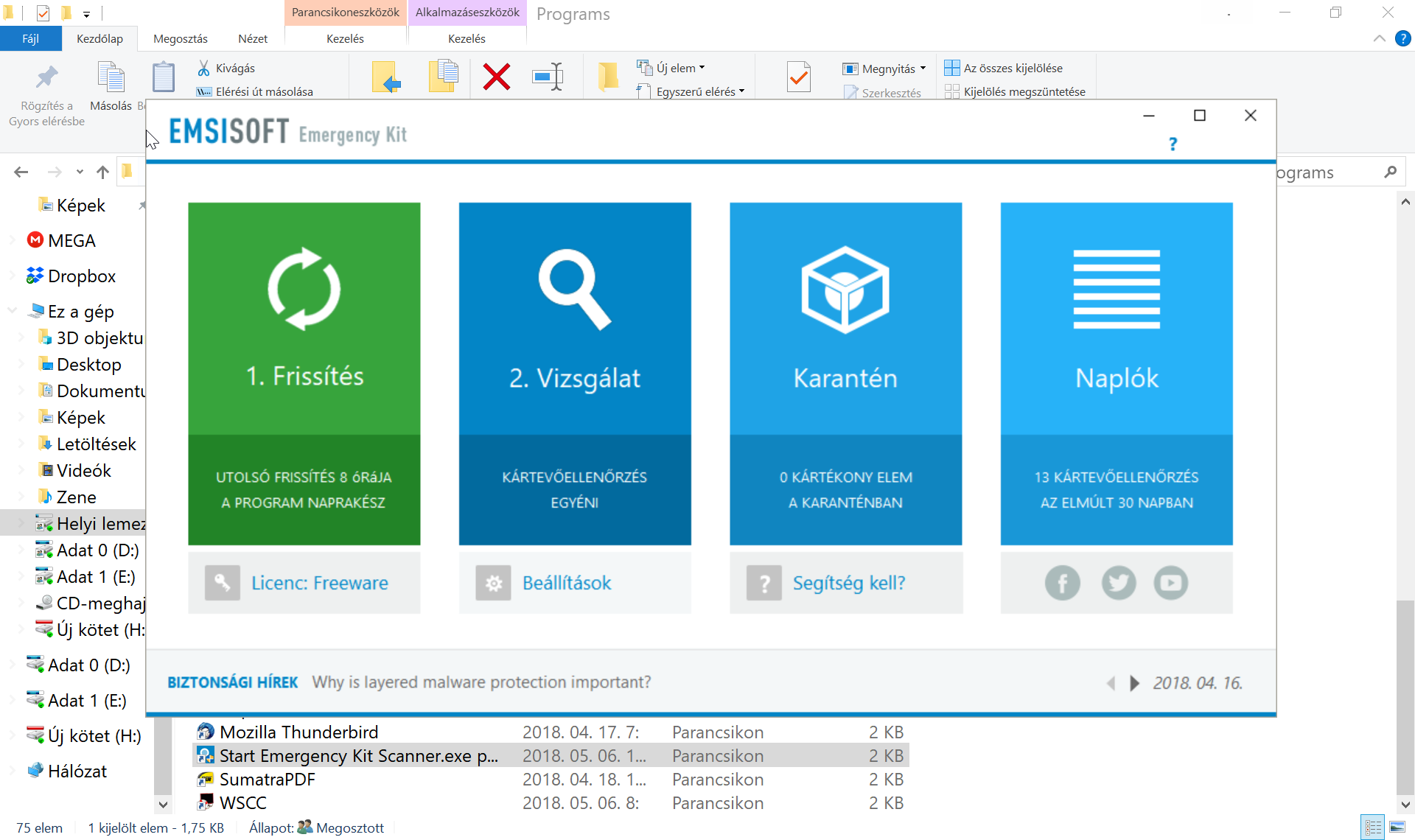Open Explorer help icon
1415x840 pixels.
tap(1403, 38)
